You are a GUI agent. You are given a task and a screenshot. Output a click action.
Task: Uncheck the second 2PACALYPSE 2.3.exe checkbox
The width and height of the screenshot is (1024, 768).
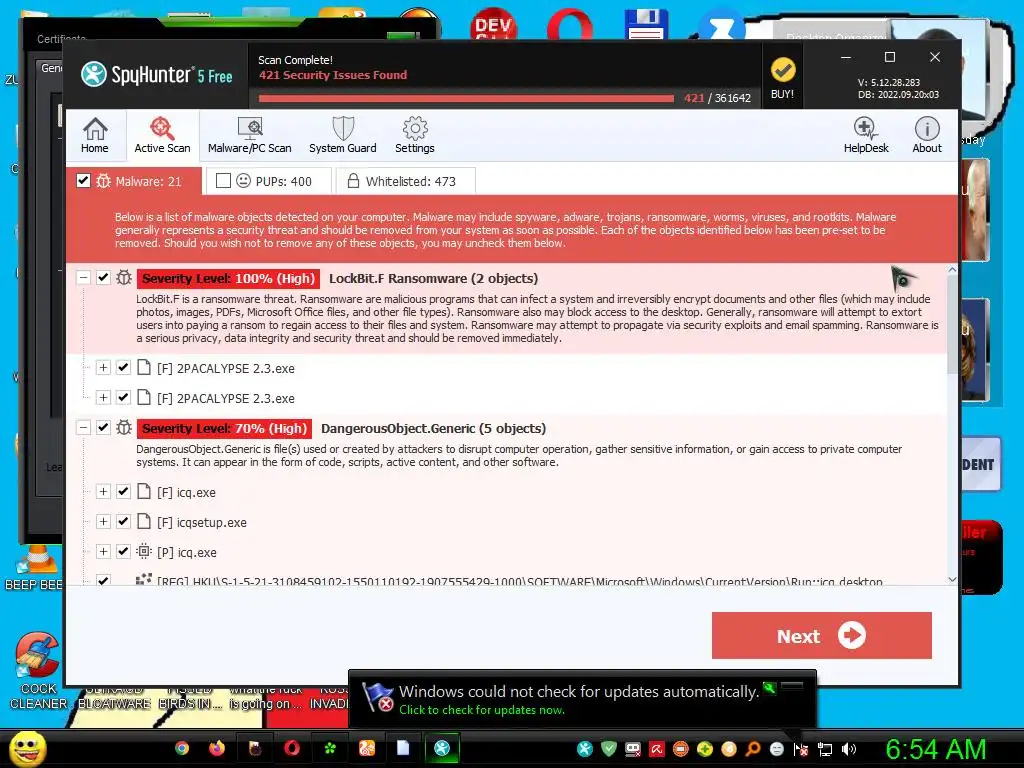tap(123, 397)
